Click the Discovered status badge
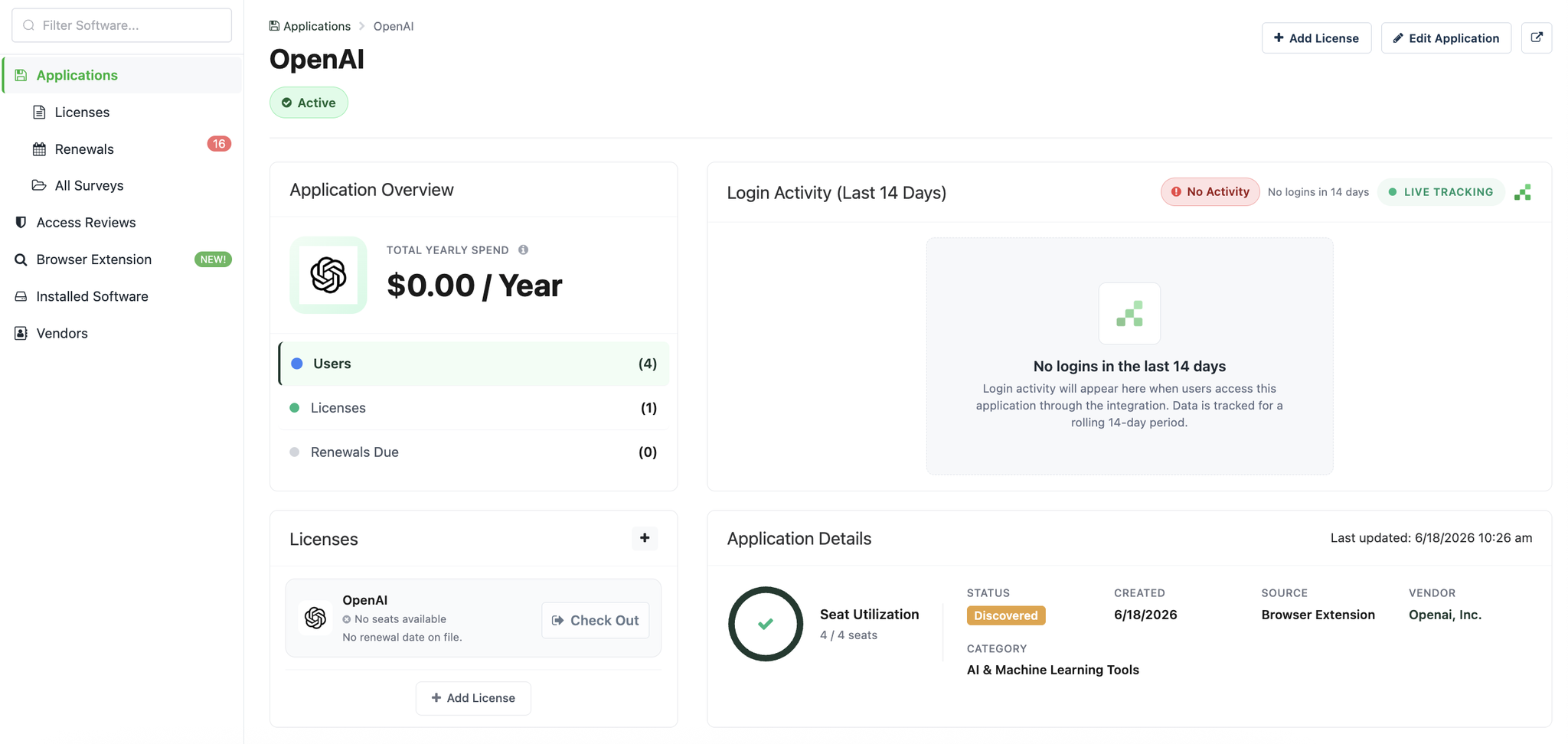 1006,615
